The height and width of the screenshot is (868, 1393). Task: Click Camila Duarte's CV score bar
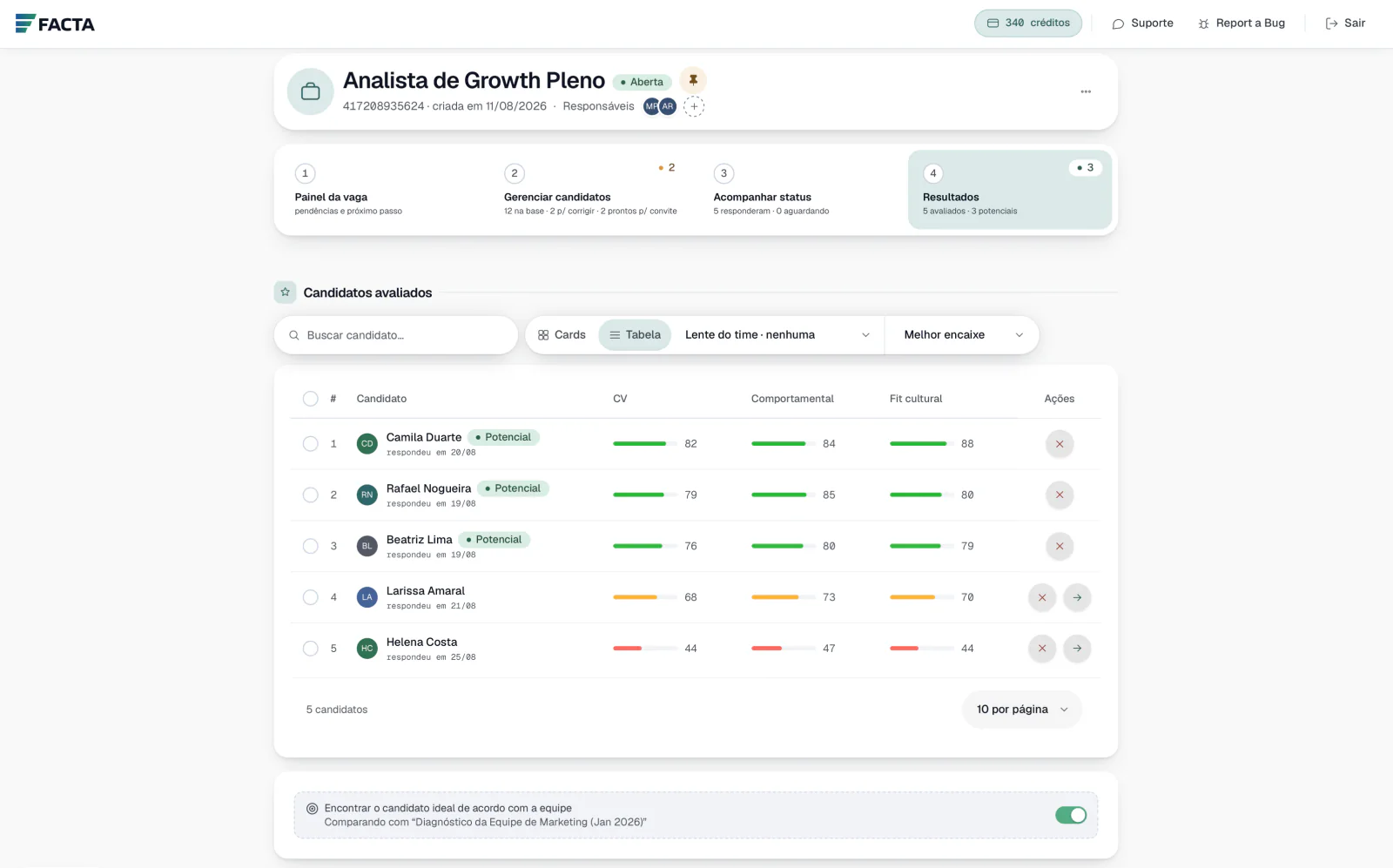point(645,444)
